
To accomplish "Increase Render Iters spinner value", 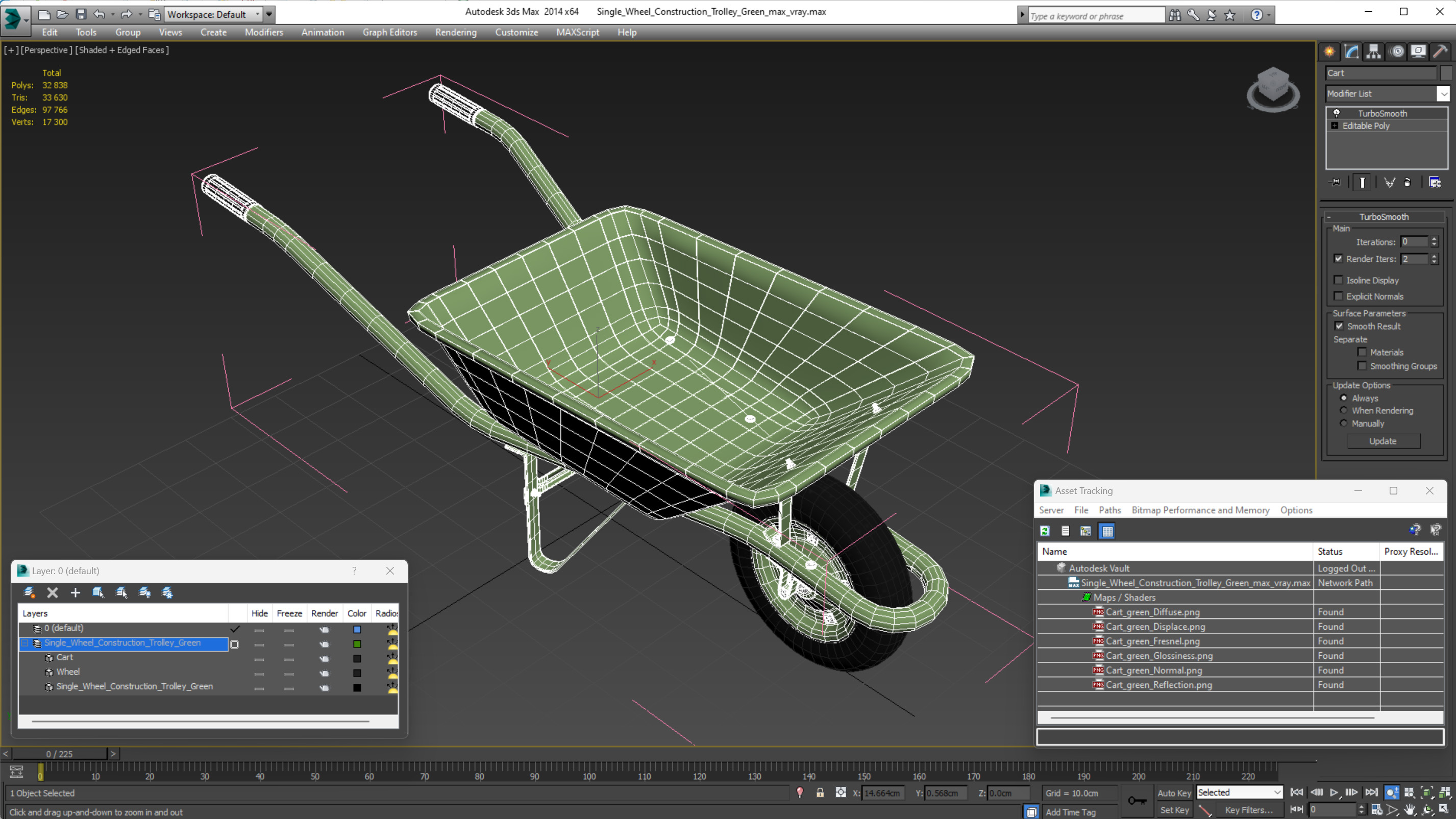I will click(x=1434, y=256).
